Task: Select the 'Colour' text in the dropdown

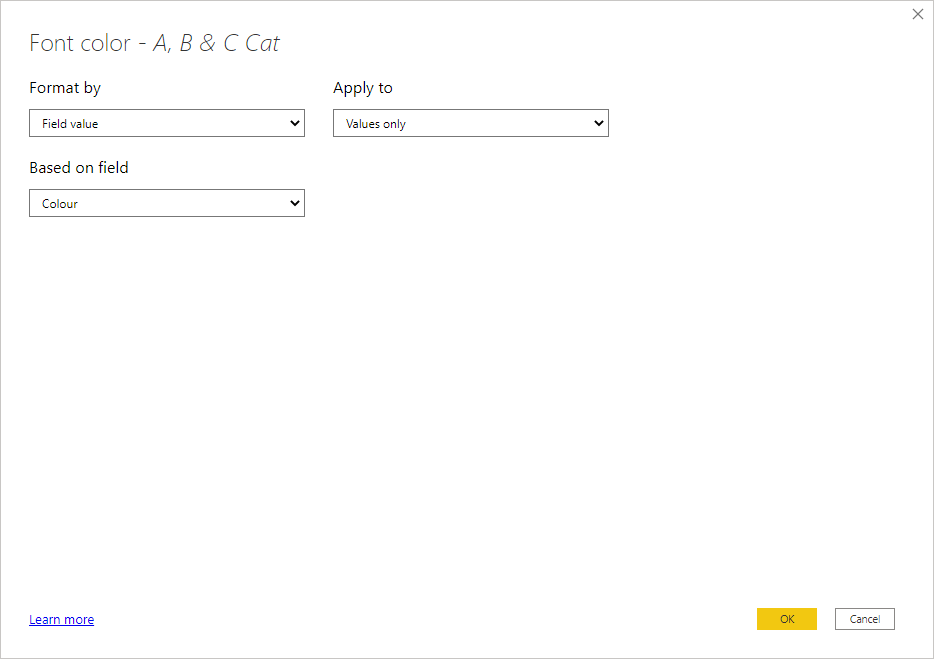Action: tap(60, 204)
